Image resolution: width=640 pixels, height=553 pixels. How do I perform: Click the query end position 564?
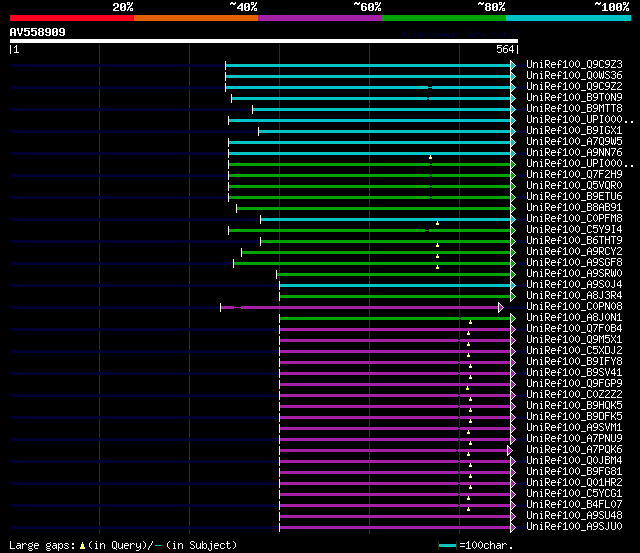pyautogui.click(x=505, y=49)
